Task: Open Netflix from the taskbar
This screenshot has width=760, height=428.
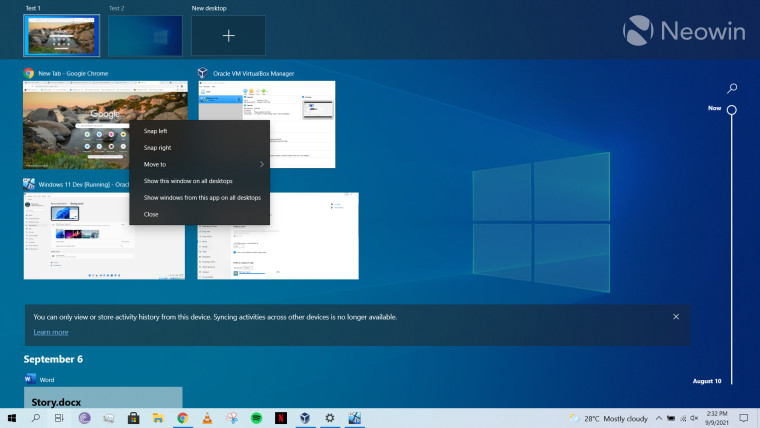Action: (x=281, y=418)
